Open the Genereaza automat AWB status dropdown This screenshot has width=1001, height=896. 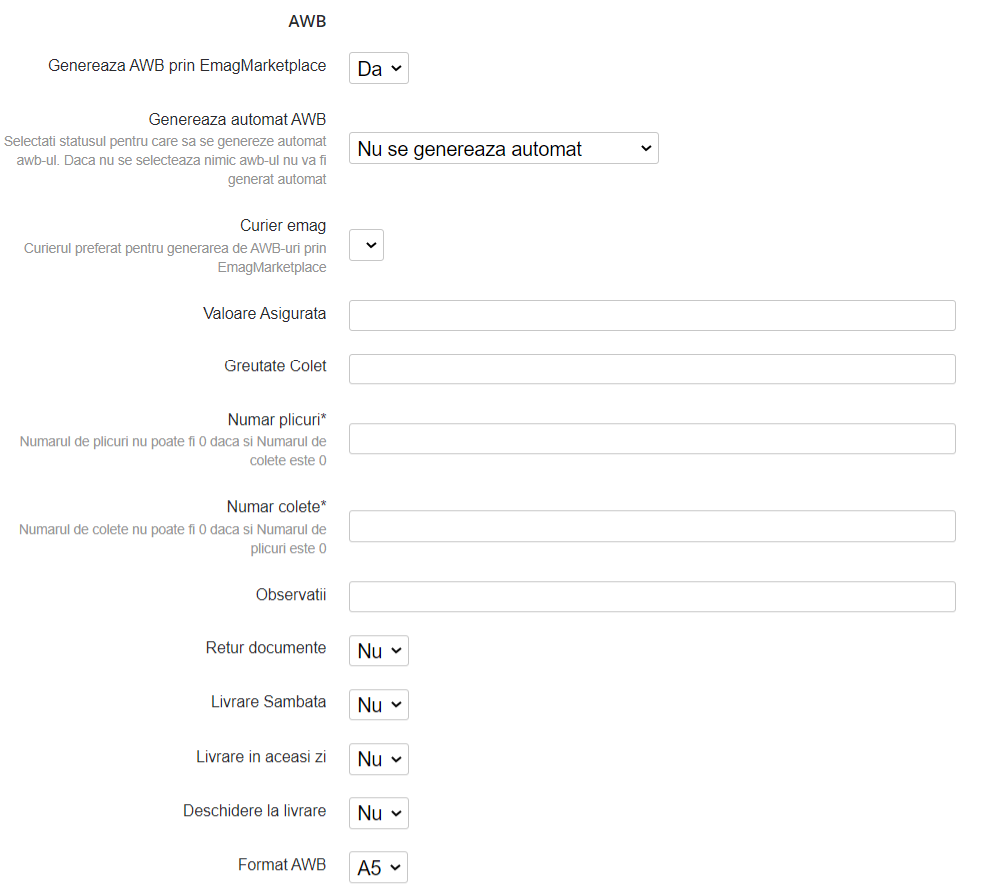point(503,147)
